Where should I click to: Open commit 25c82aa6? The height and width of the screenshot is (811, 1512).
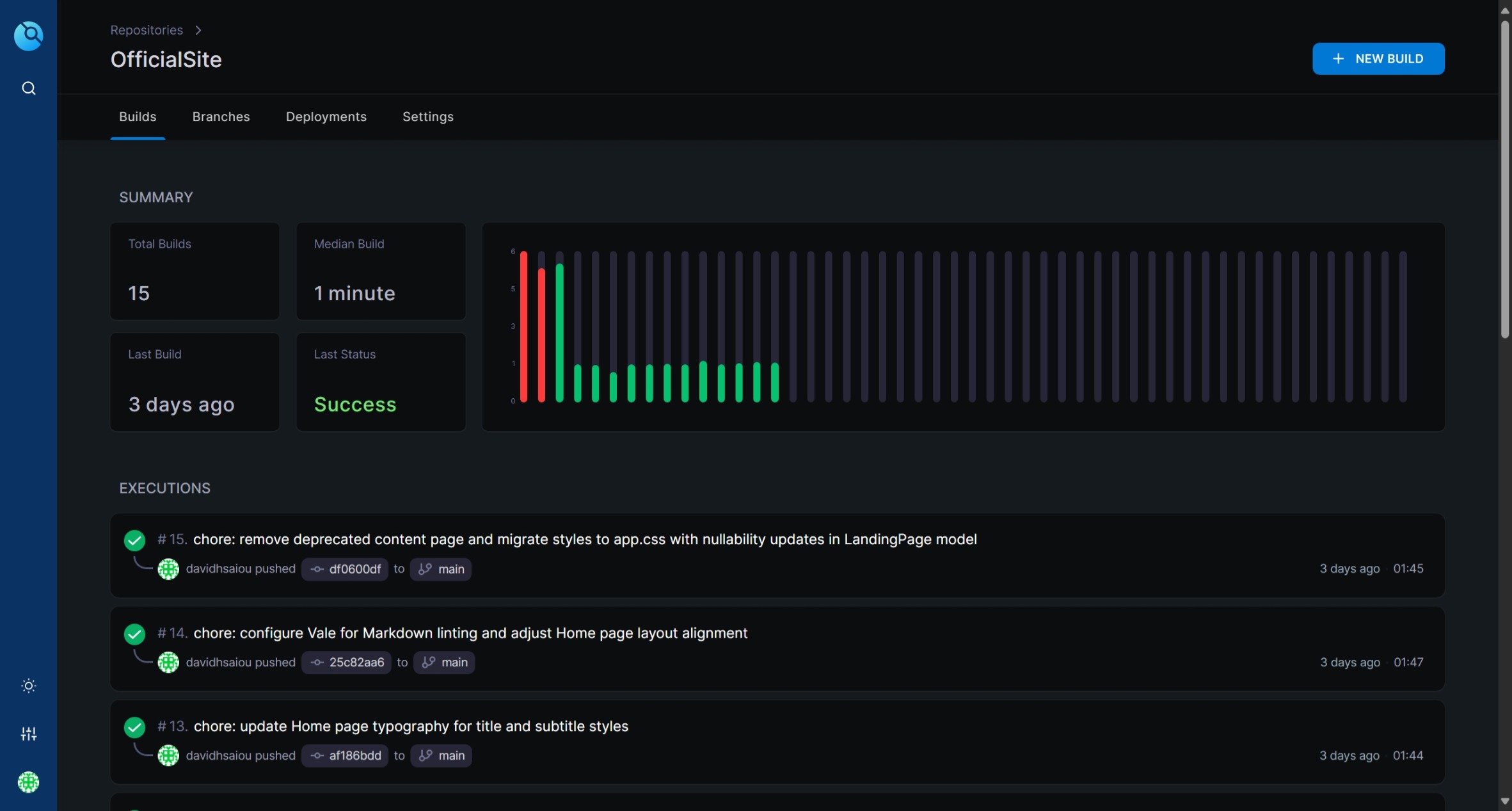[346, 662]
